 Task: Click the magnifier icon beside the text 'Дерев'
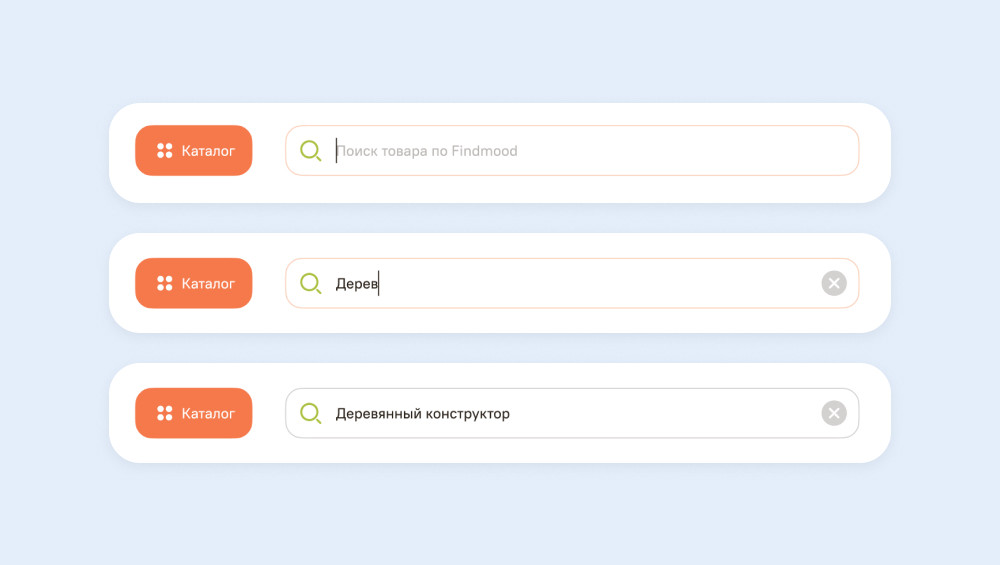(x=311, y=283)
